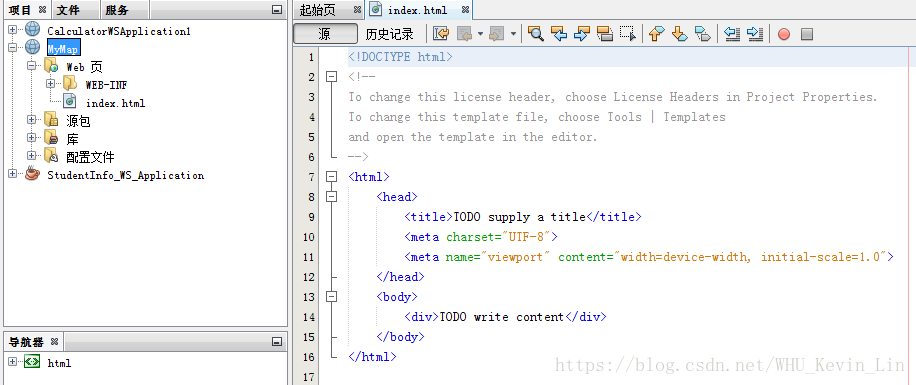Click the greyed-out navigate Forward icon
The width and height of the screenshot is (916, 385).
[x=497, y=34]
